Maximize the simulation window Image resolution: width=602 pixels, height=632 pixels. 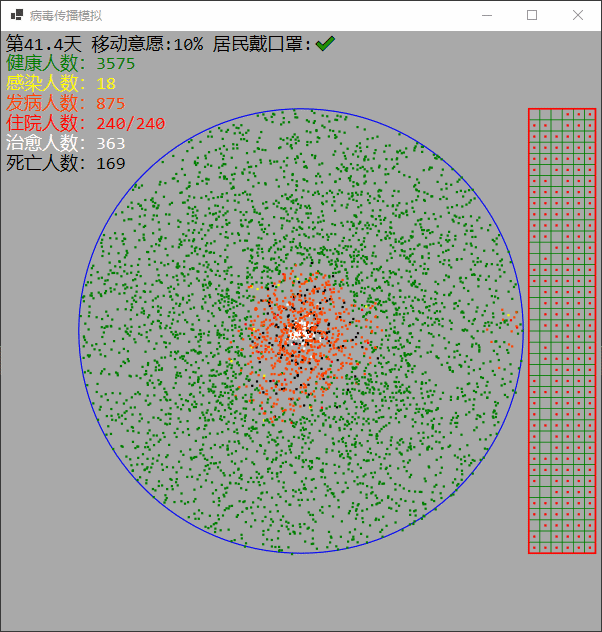(532, 16)
